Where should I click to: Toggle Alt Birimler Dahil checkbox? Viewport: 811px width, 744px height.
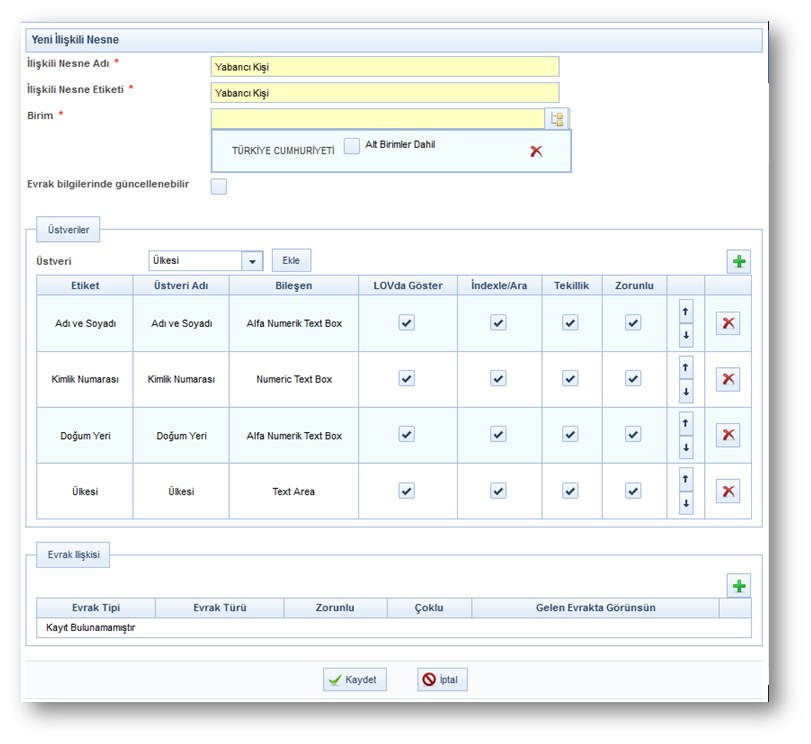[x=352, y=146]
